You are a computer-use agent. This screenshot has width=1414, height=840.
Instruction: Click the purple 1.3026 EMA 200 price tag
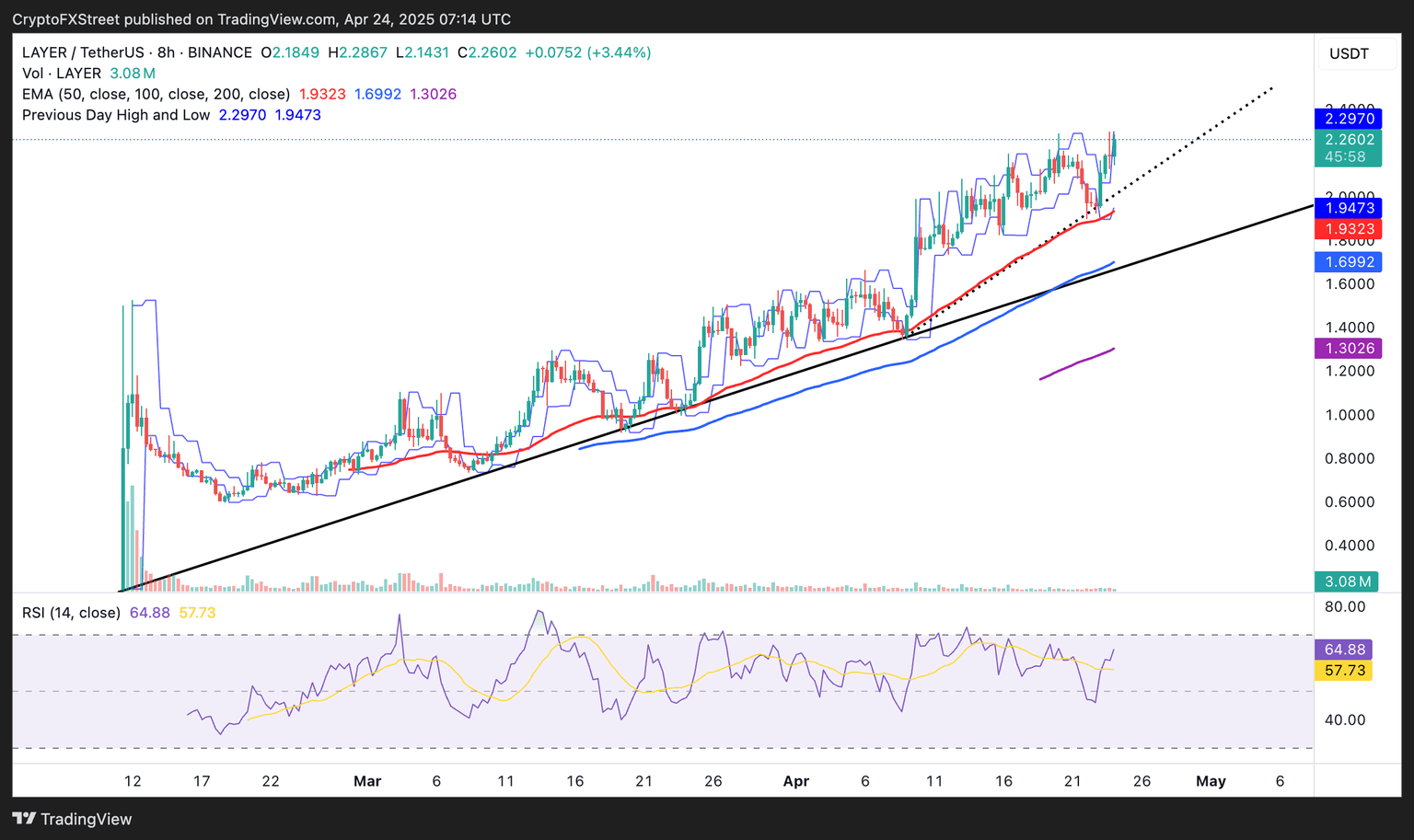tap(1349, 349)
